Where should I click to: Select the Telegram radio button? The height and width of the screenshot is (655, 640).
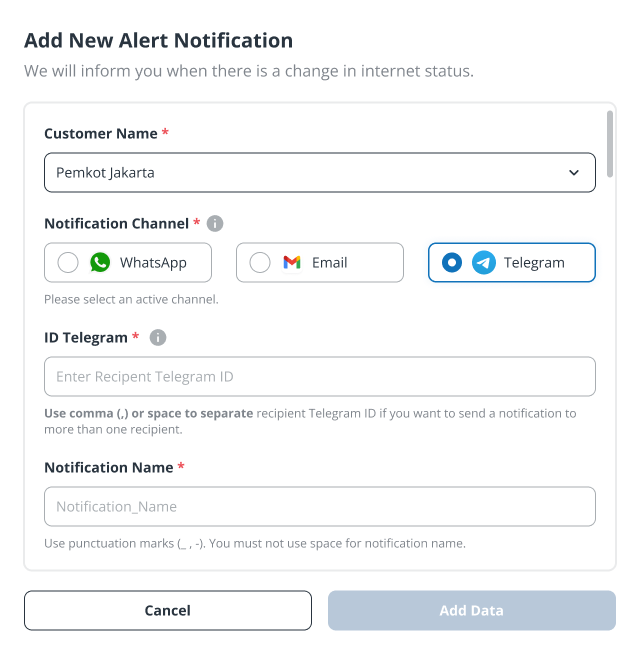pos(452,262)
